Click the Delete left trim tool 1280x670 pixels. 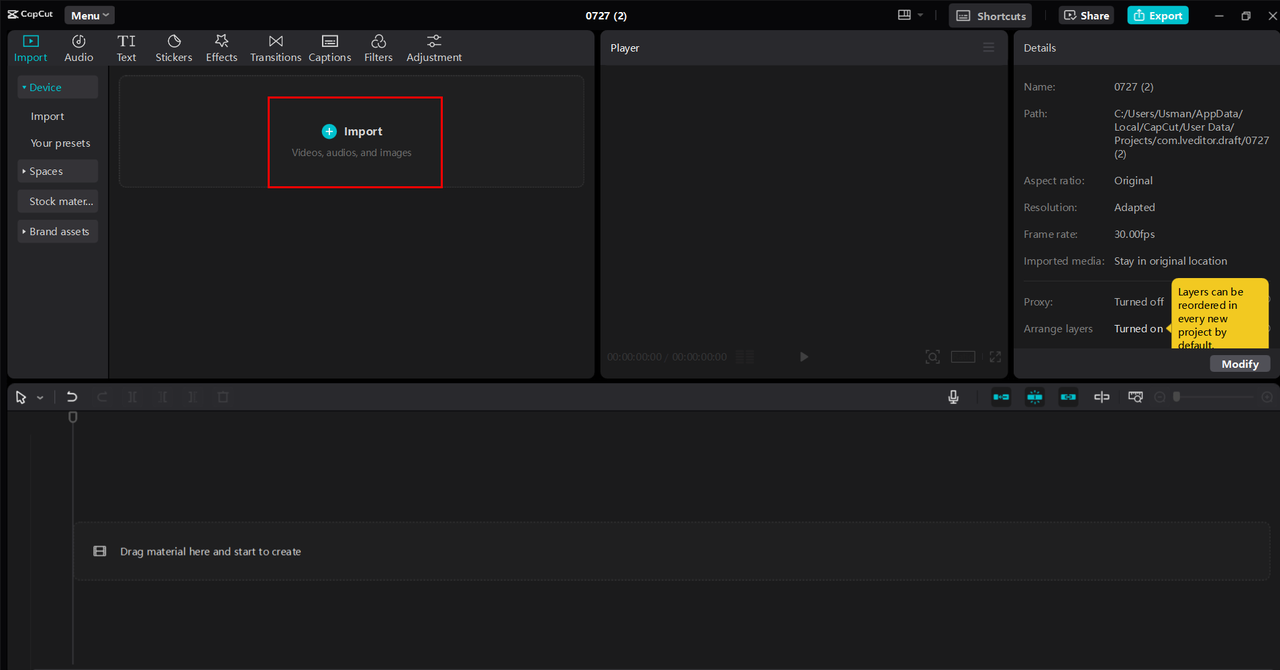pos(162,397)
